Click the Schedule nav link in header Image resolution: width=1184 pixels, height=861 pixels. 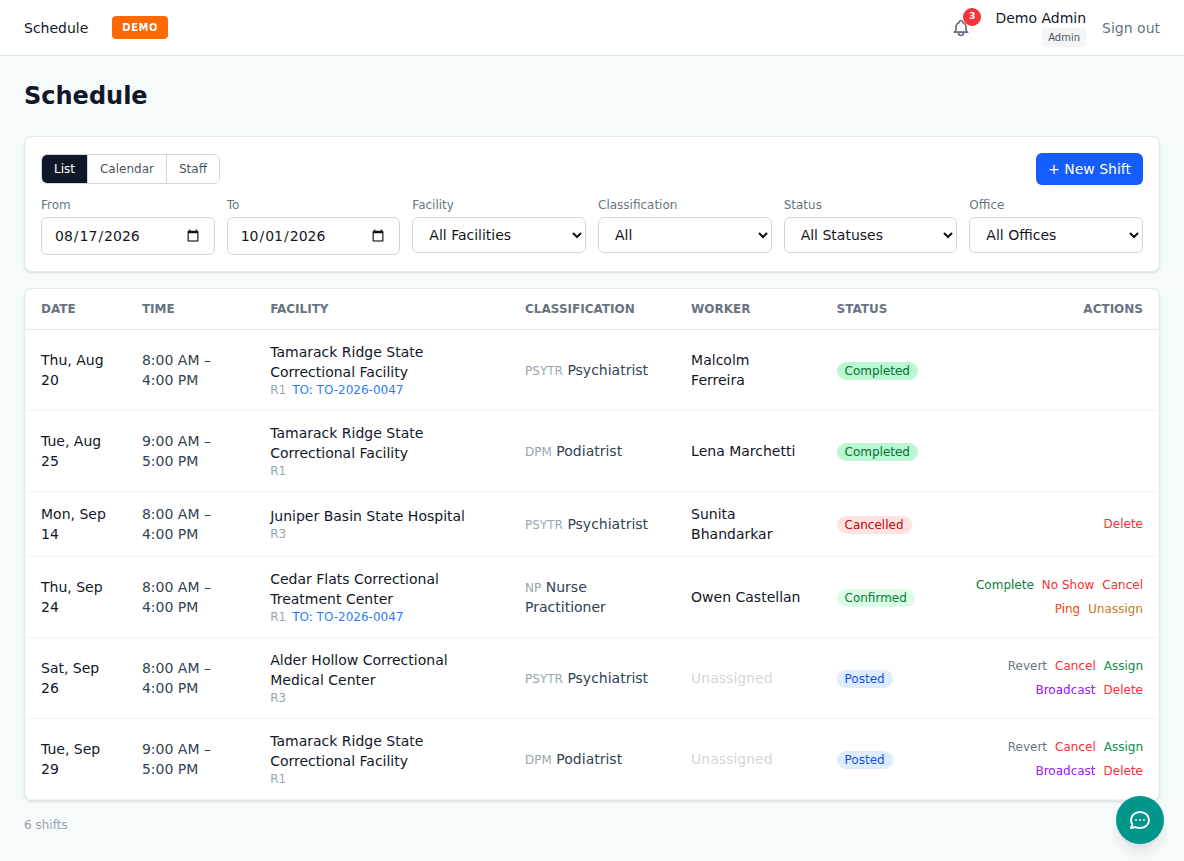[56, 28]
